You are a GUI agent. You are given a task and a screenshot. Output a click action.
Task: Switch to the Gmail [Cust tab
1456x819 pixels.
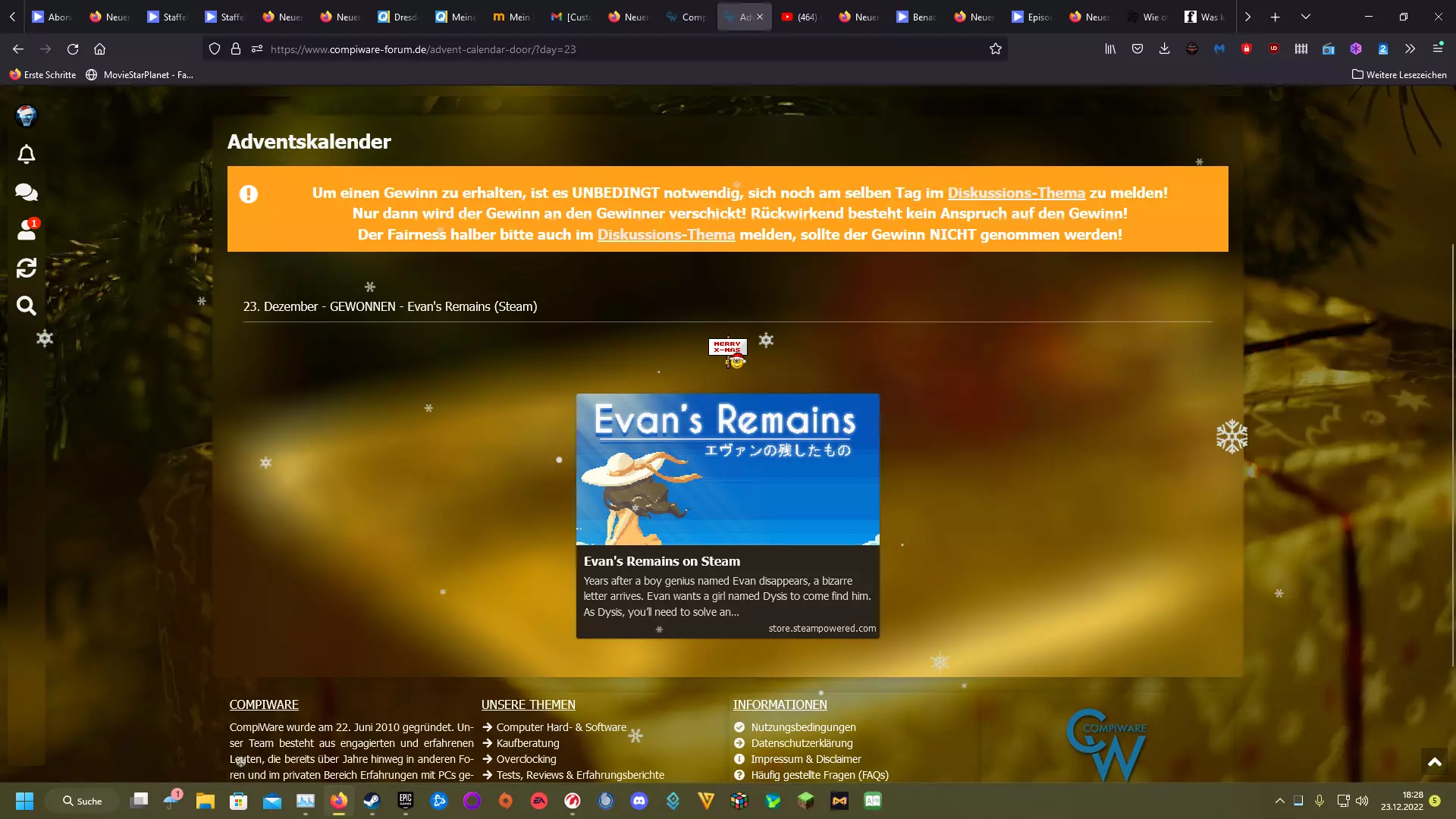[572, 17]
